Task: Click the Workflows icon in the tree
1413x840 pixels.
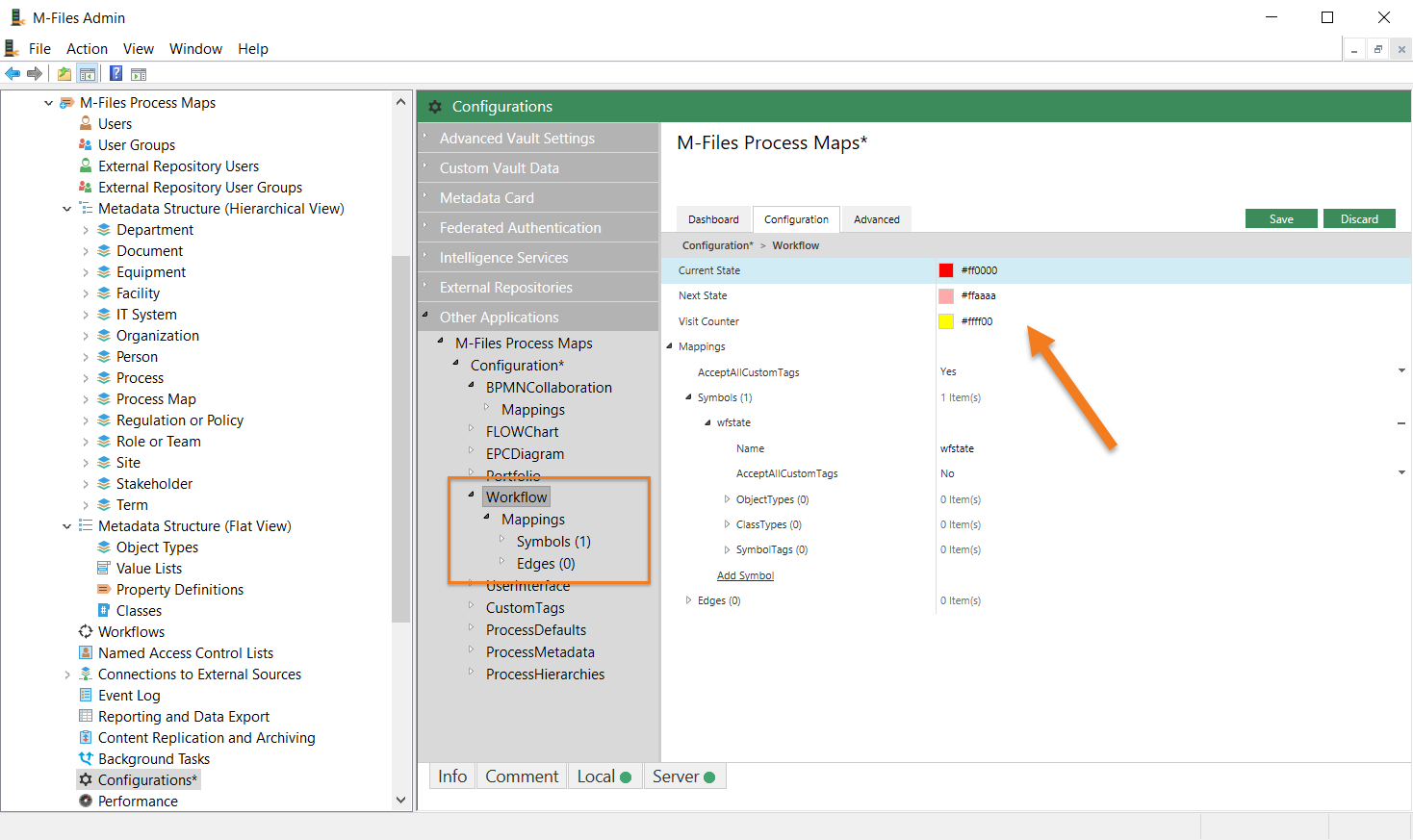Action: pos(86,632)
